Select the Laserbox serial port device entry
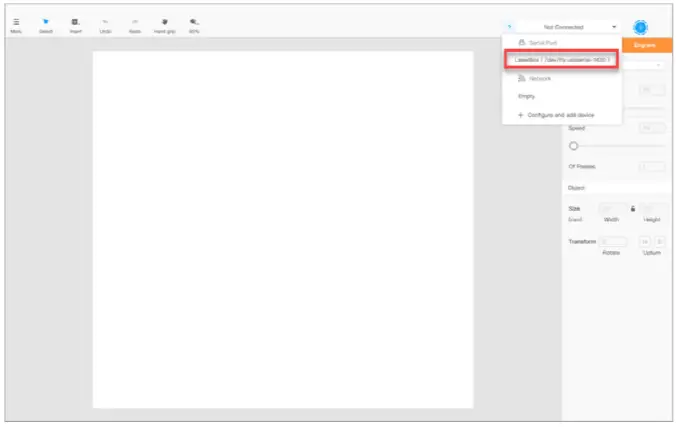This screenshot has width=676, height=427. click(561, 60)
